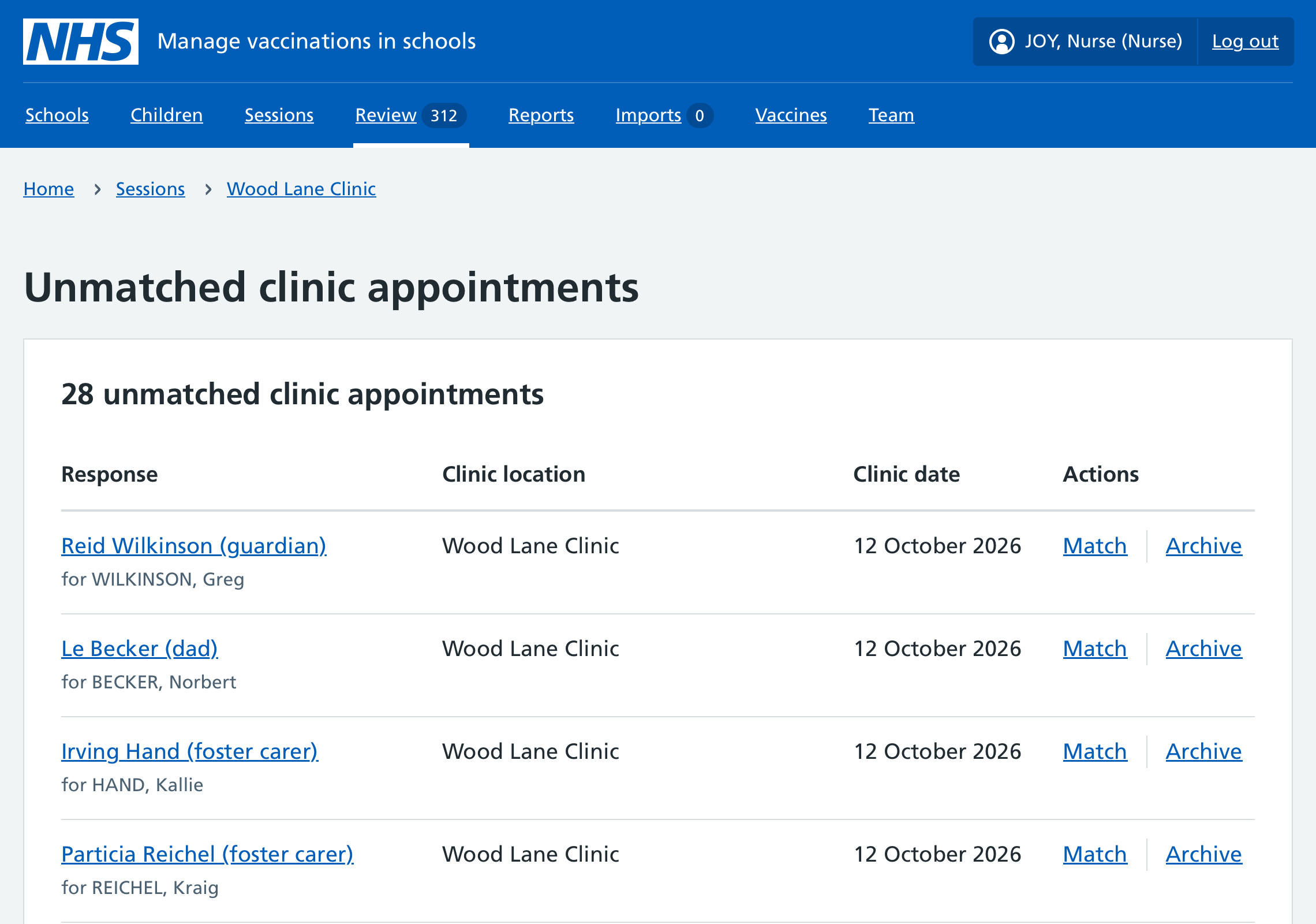Viewport: 1316px width, 924px height.
Task: Match the Irving Hand appointment
Action: tap(1095, 751)
